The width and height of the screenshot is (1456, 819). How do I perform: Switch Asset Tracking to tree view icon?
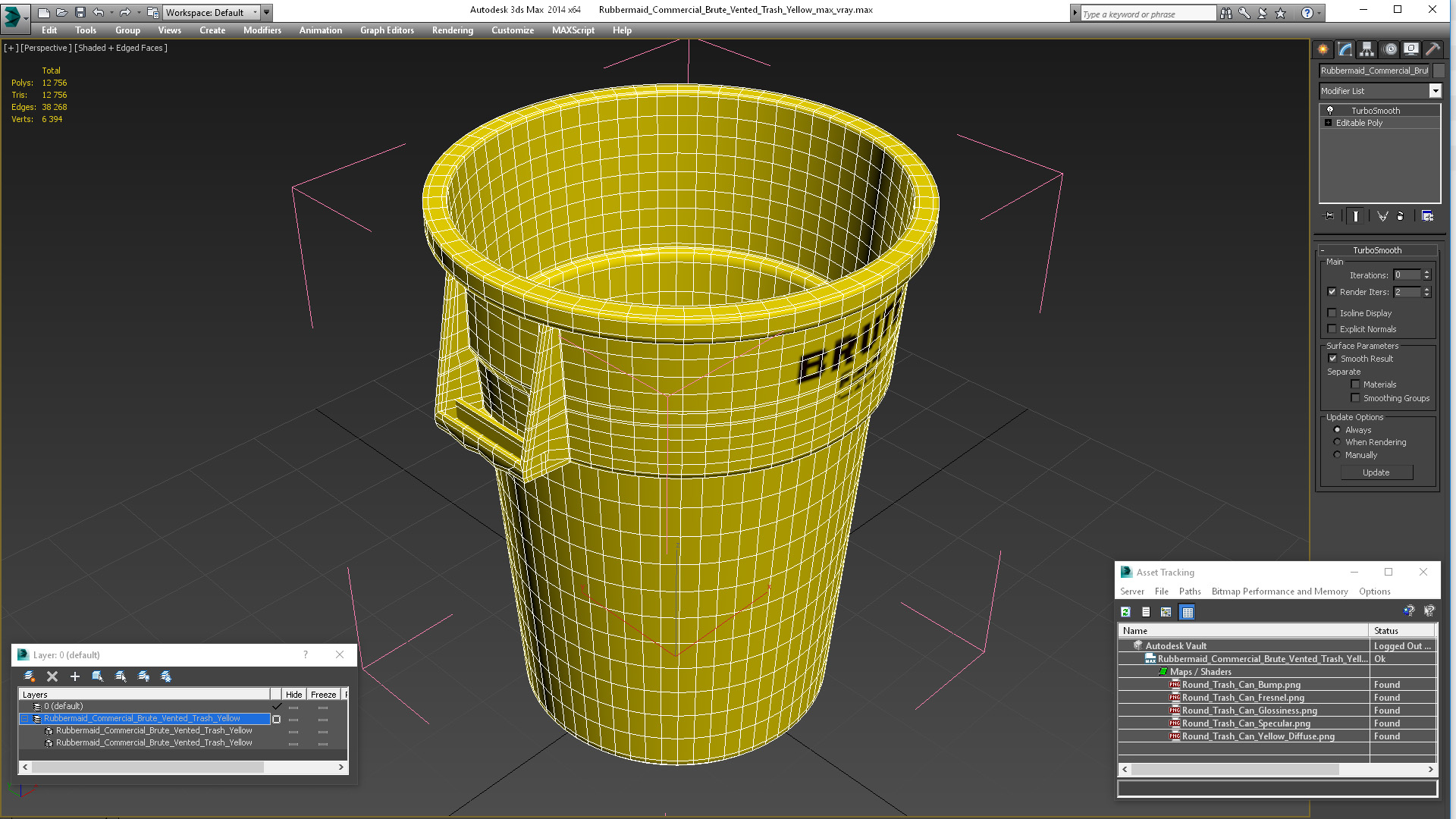1166,612
